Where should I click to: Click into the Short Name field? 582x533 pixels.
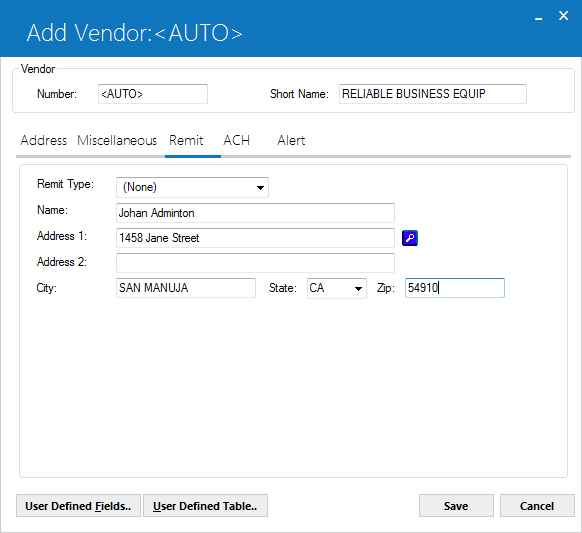(x=432, y=94)
